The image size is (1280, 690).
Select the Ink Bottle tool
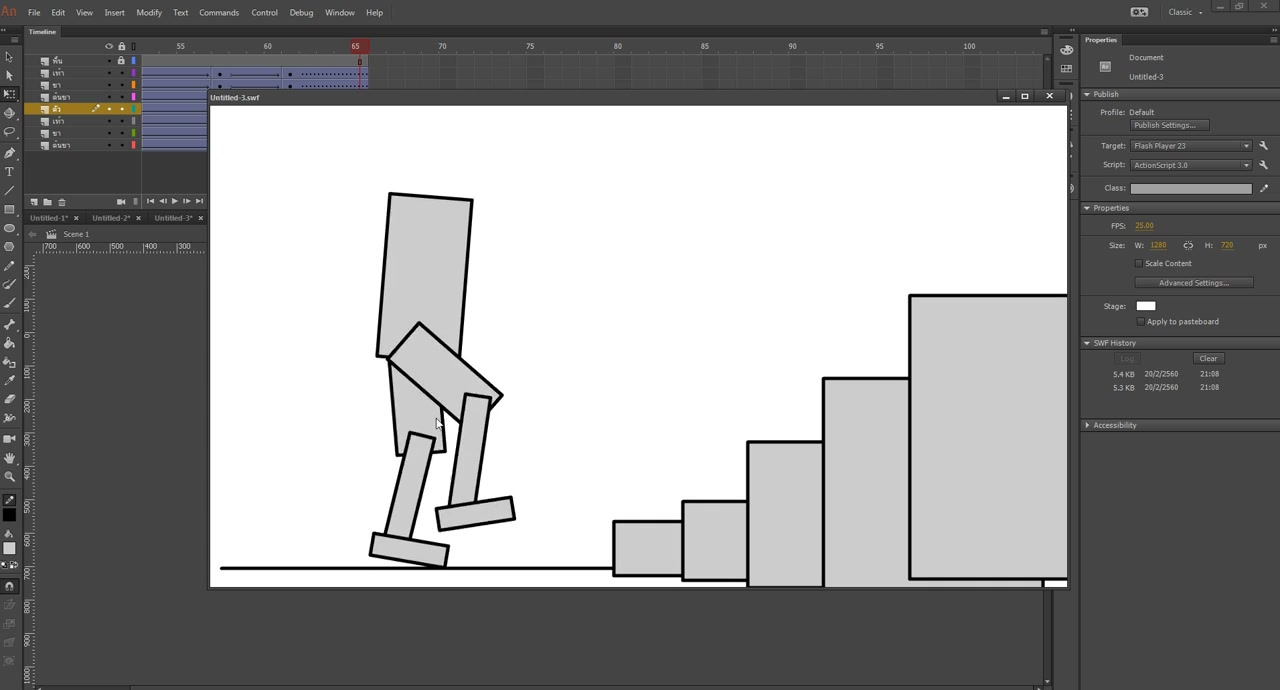click(x=9, y=362)
